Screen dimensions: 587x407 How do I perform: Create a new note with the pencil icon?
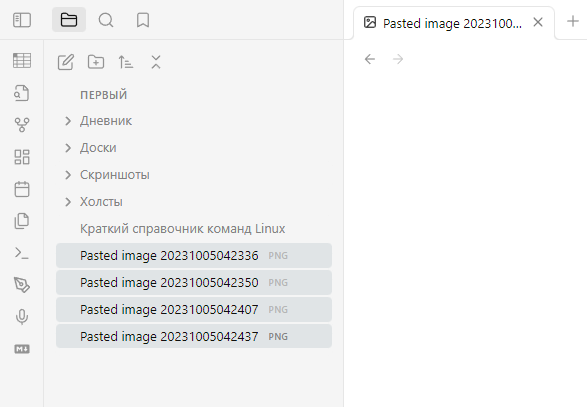tap(66, 62)
